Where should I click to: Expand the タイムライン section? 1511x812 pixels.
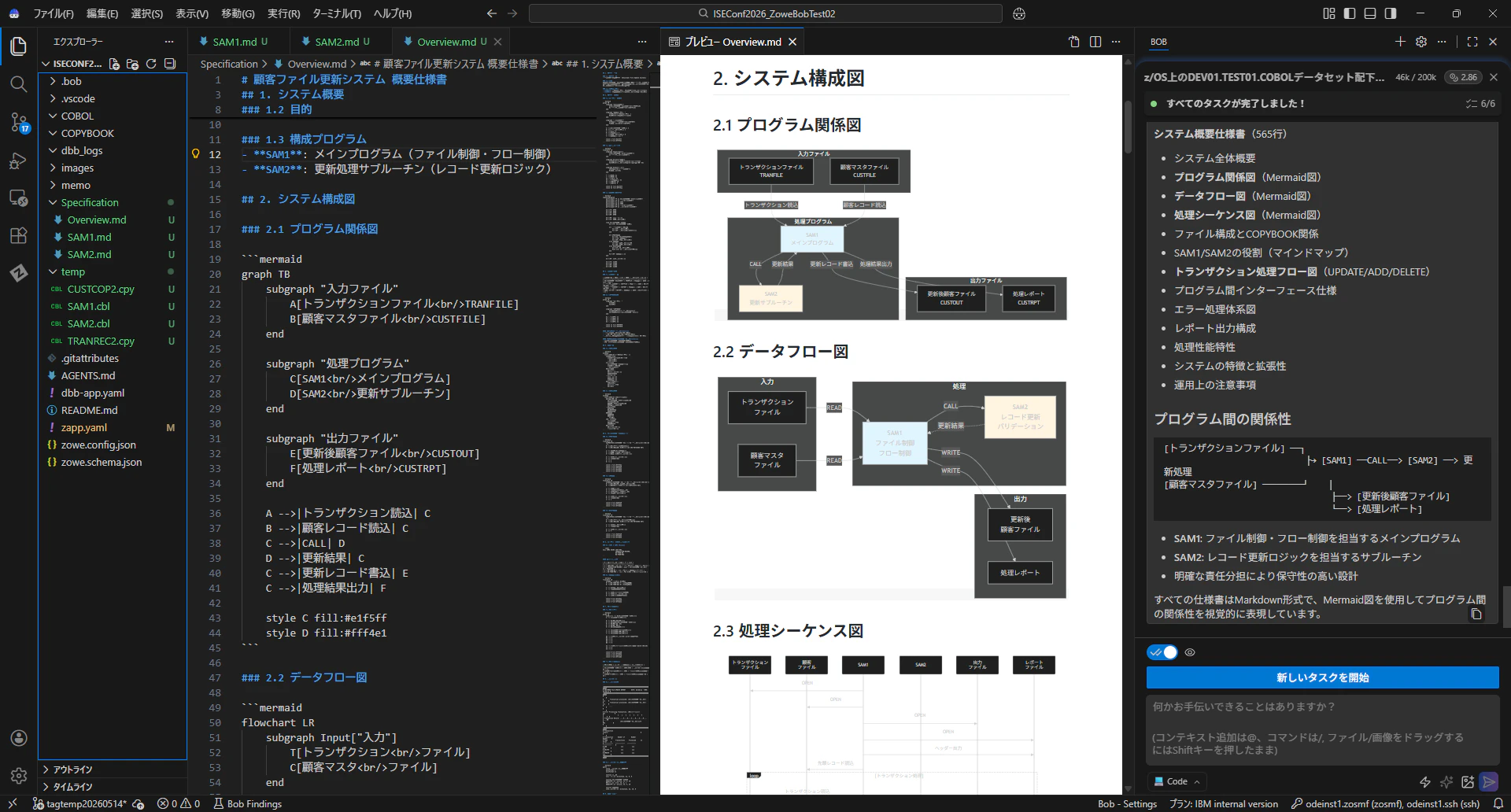click(x=113, y=787)
